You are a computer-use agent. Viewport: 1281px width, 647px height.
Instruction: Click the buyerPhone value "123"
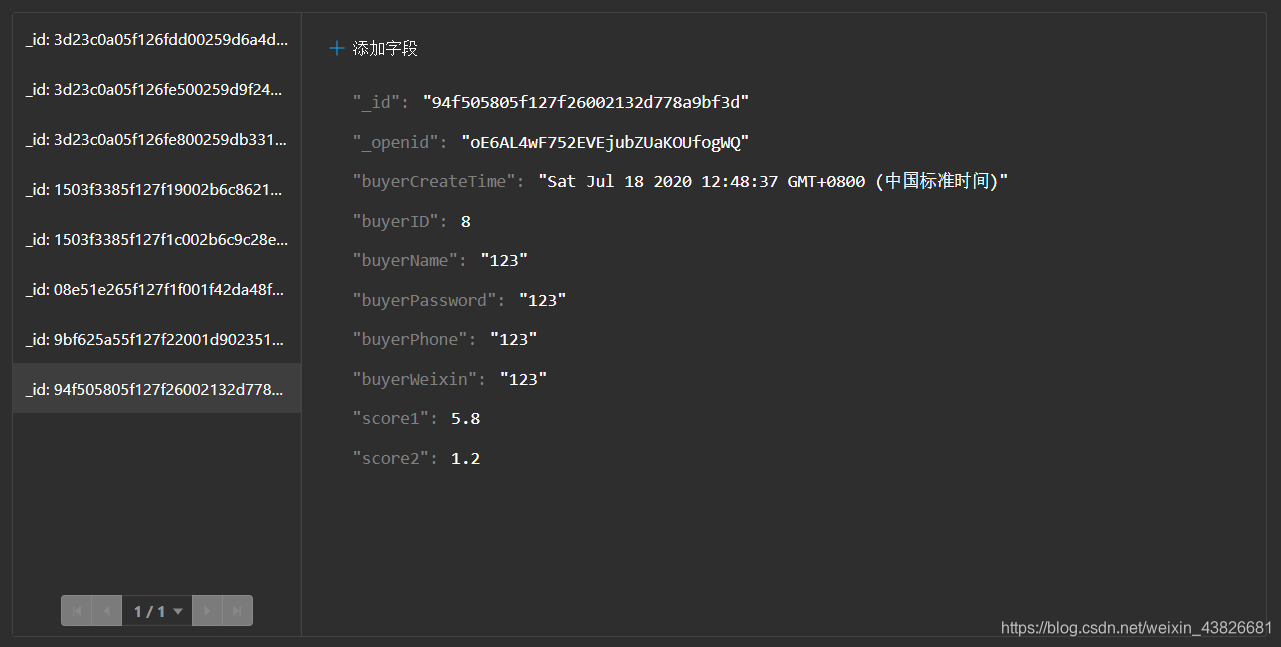tap(514, 339)
